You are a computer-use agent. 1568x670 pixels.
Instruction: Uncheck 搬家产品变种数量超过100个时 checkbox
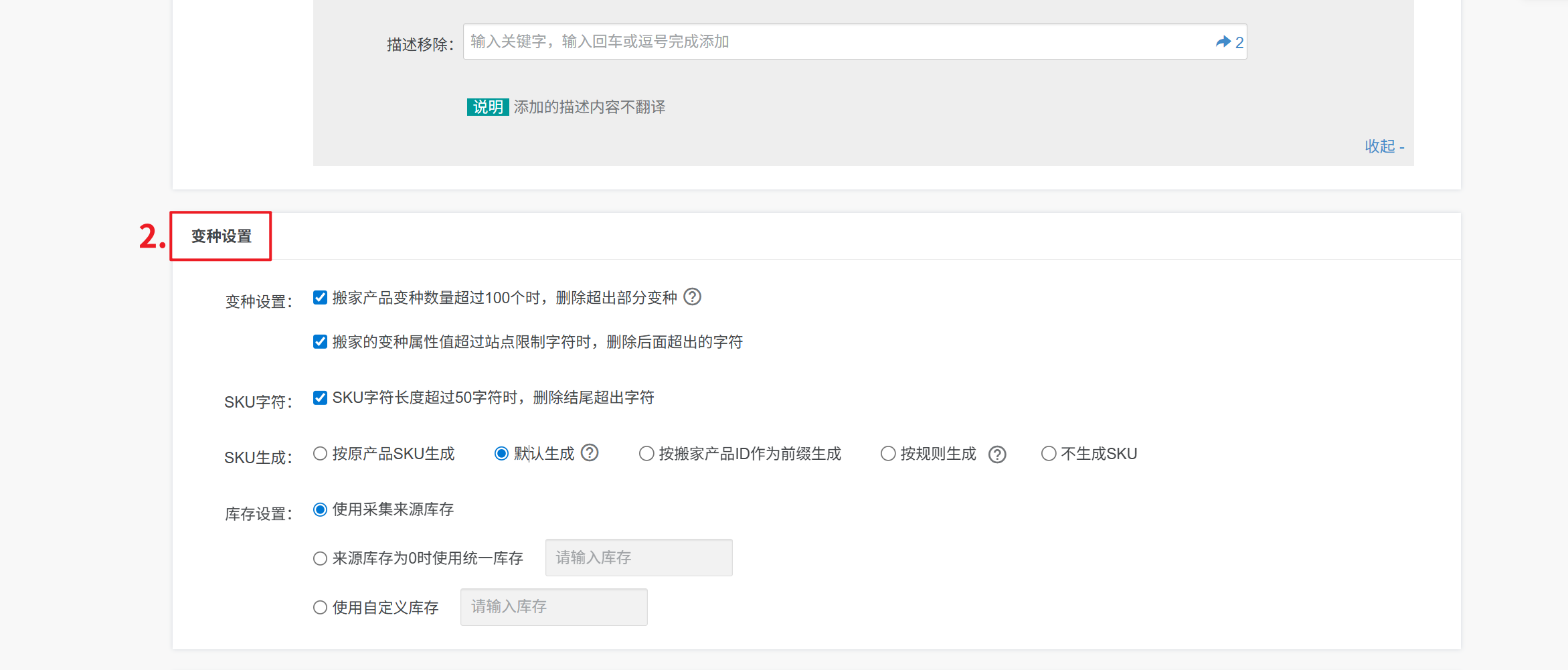(321, 297)
